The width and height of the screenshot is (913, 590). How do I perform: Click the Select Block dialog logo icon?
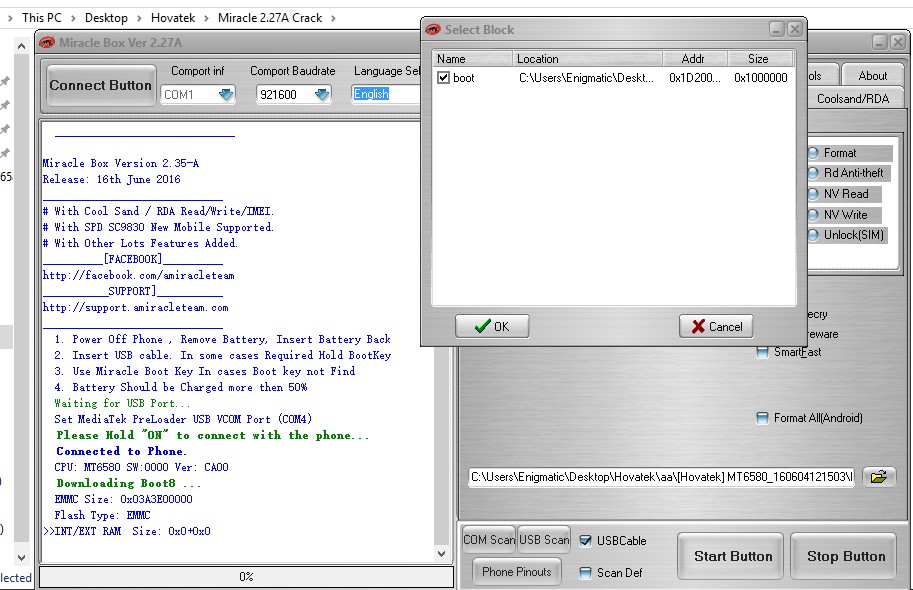tap(433, 30)
